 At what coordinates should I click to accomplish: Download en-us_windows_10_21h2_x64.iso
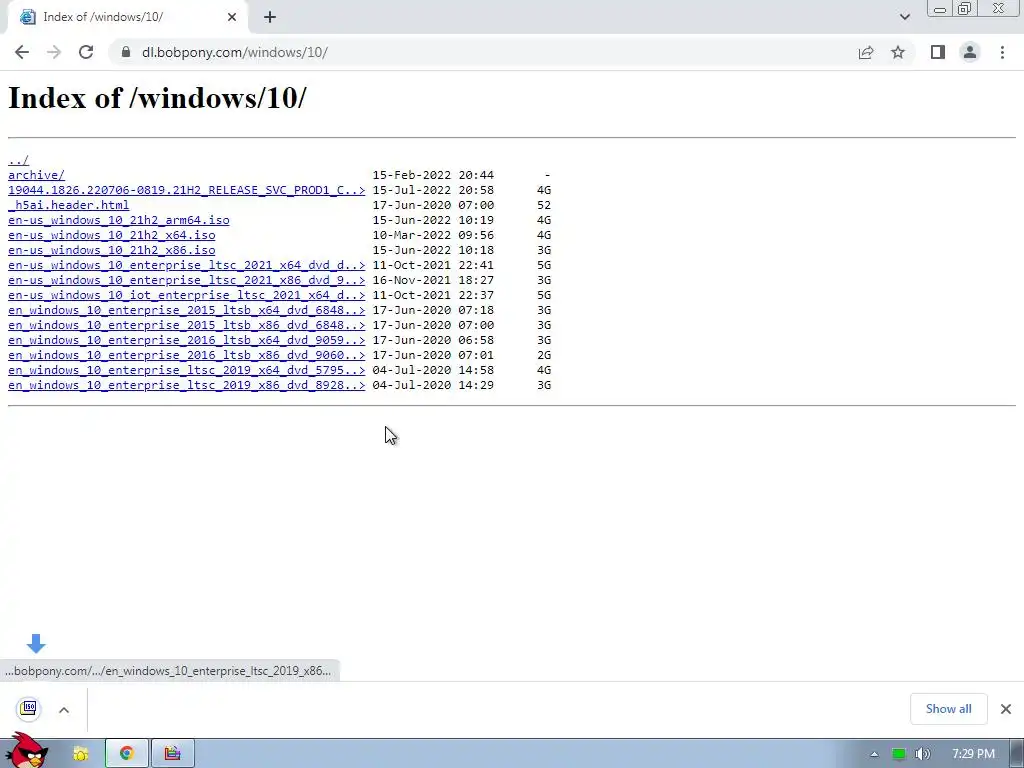[112, 235]
